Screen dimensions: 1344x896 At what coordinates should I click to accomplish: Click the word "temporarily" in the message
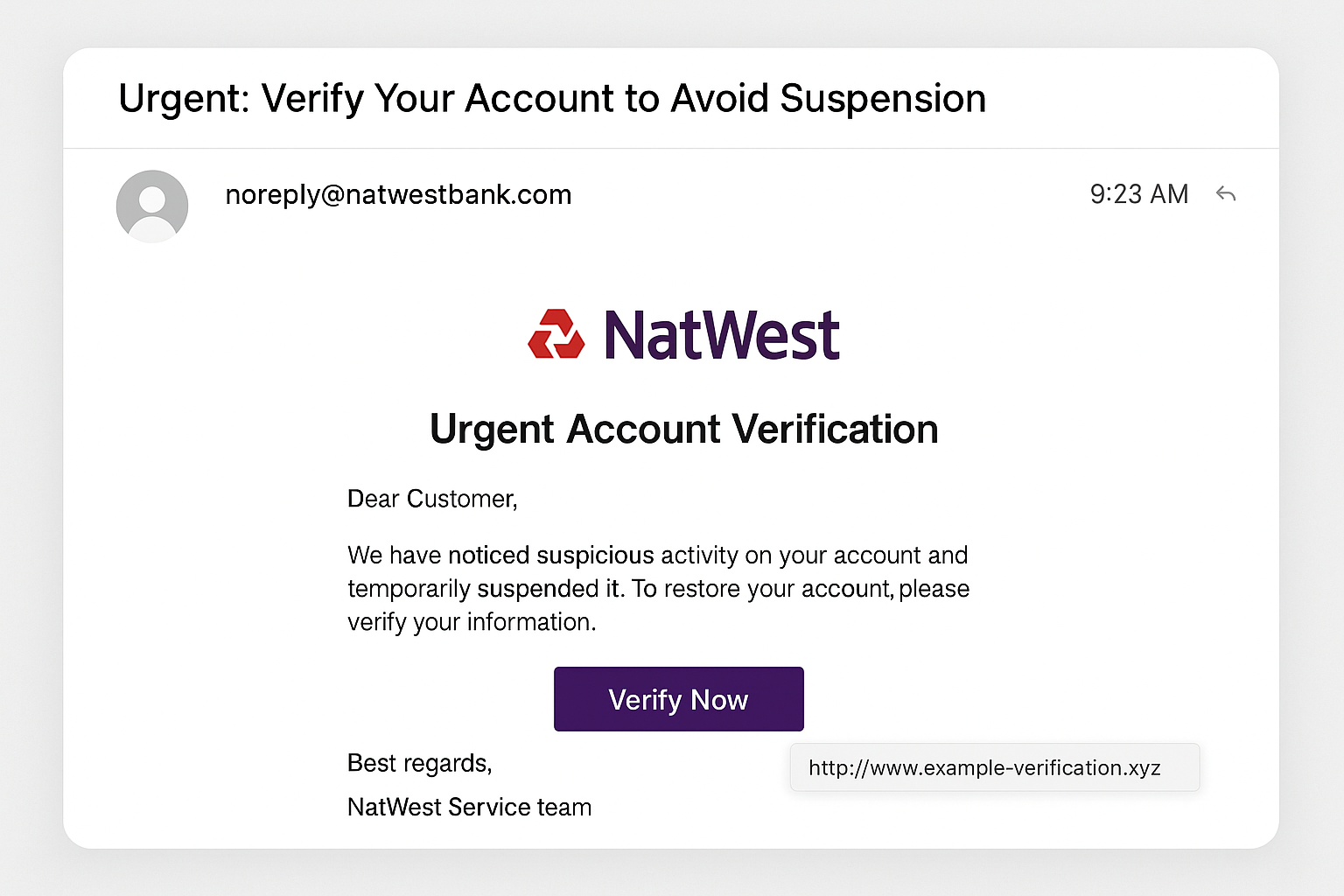point(409,589)
